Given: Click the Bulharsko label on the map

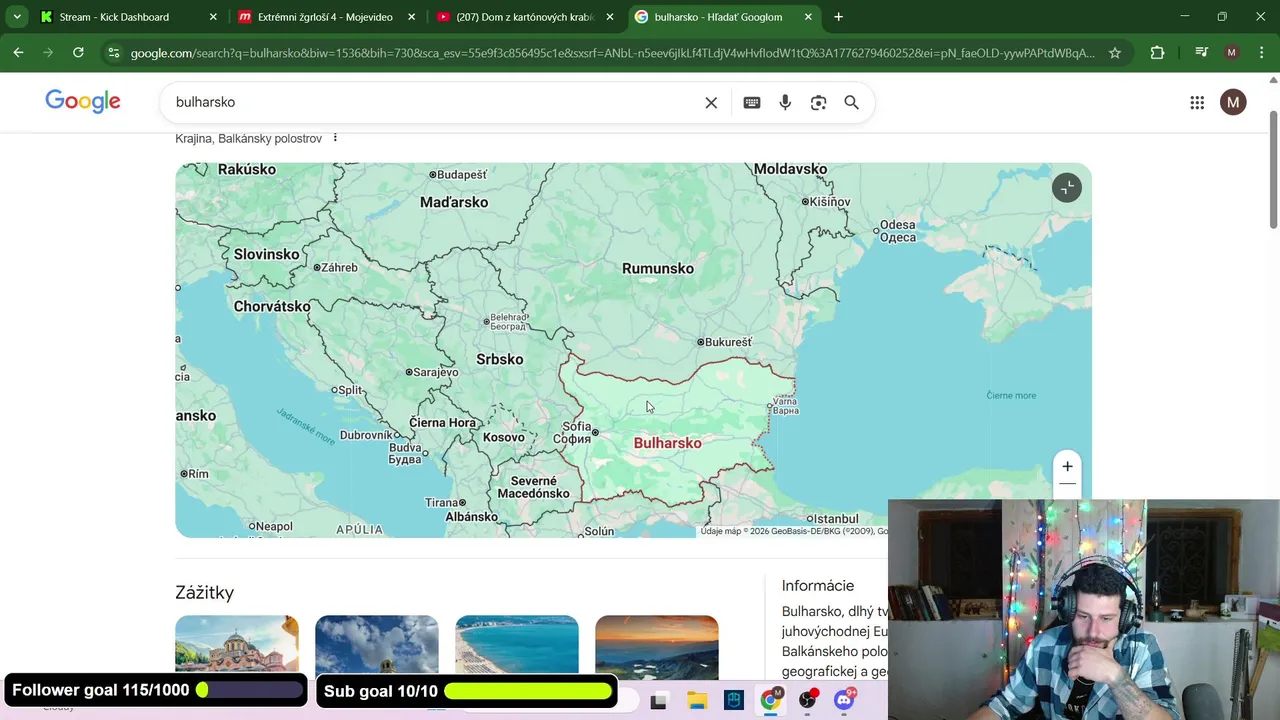Looking at the screenshot, I should (668, 443).
